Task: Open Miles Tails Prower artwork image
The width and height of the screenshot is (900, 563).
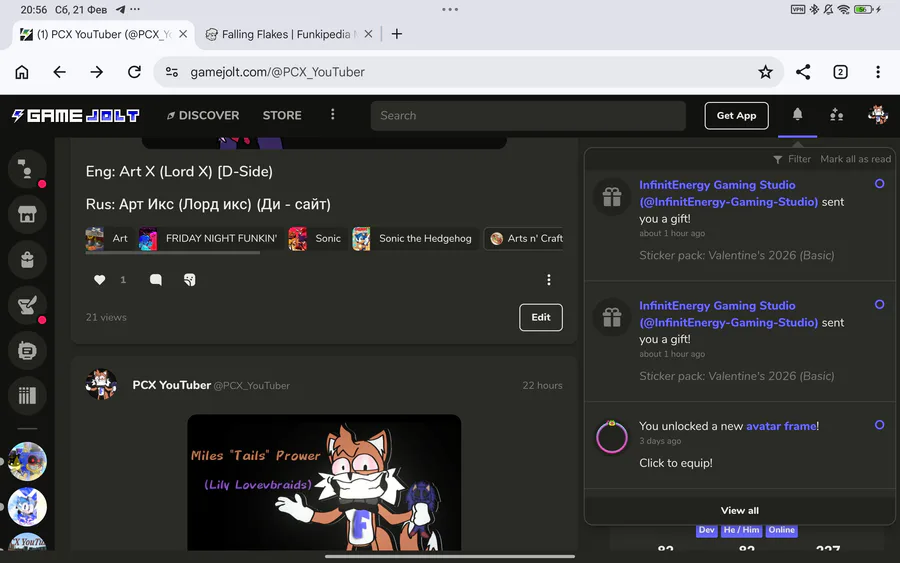Action: click(324, 482)
